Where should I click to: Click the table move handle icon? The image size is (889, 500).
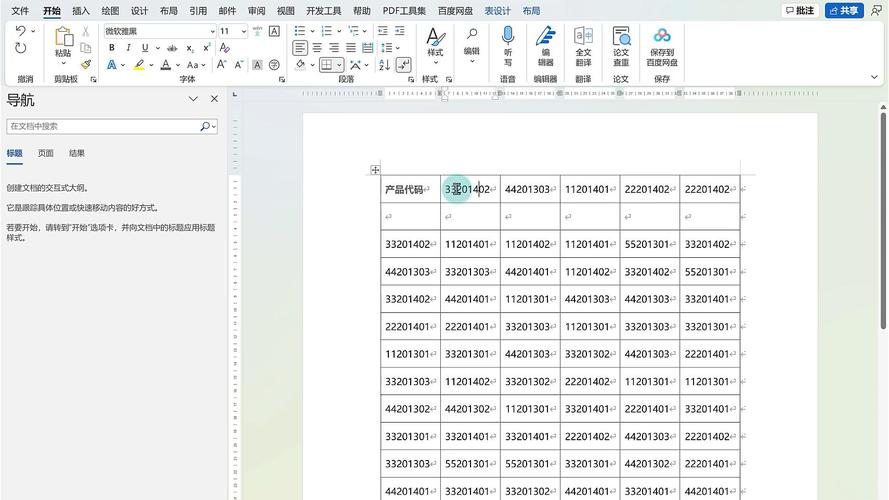375,170
